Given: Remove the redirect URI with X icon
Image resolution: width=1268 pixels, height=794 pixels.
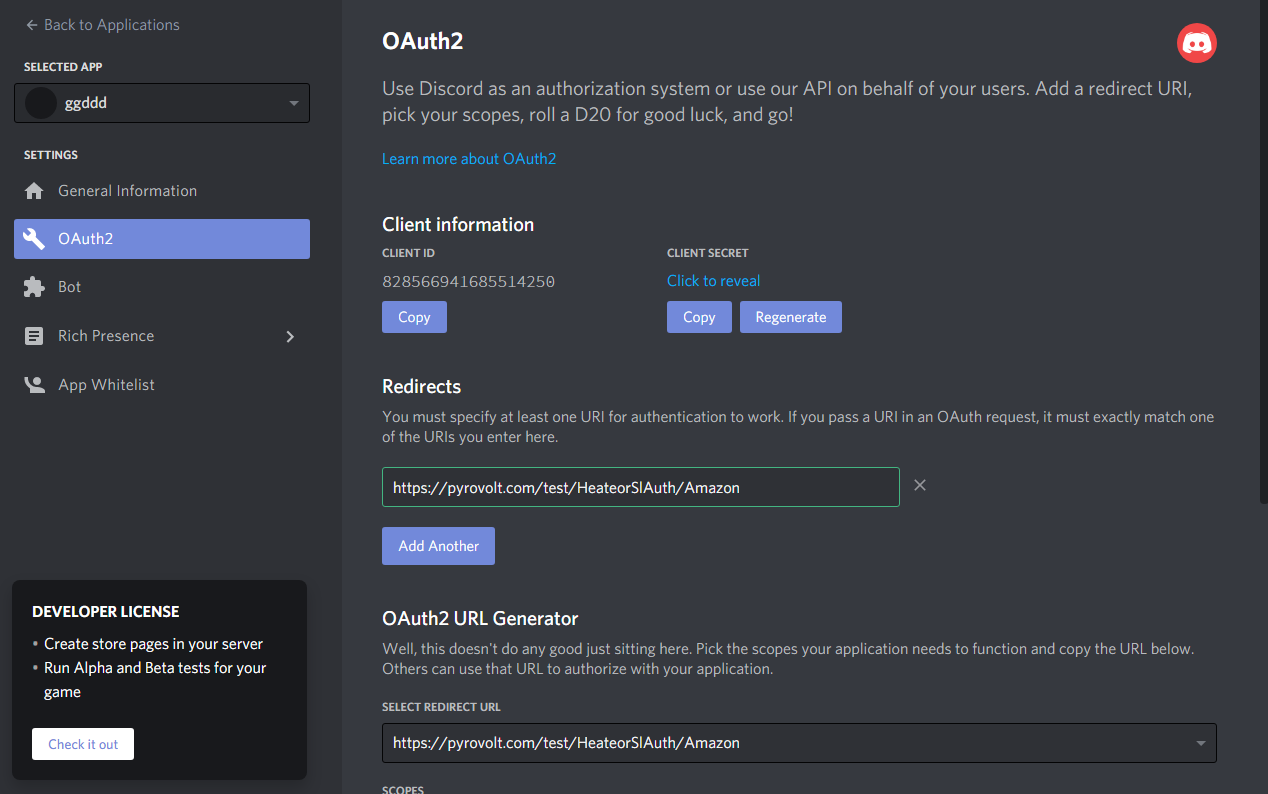Looking at the screenshot, I should (920, 485).
